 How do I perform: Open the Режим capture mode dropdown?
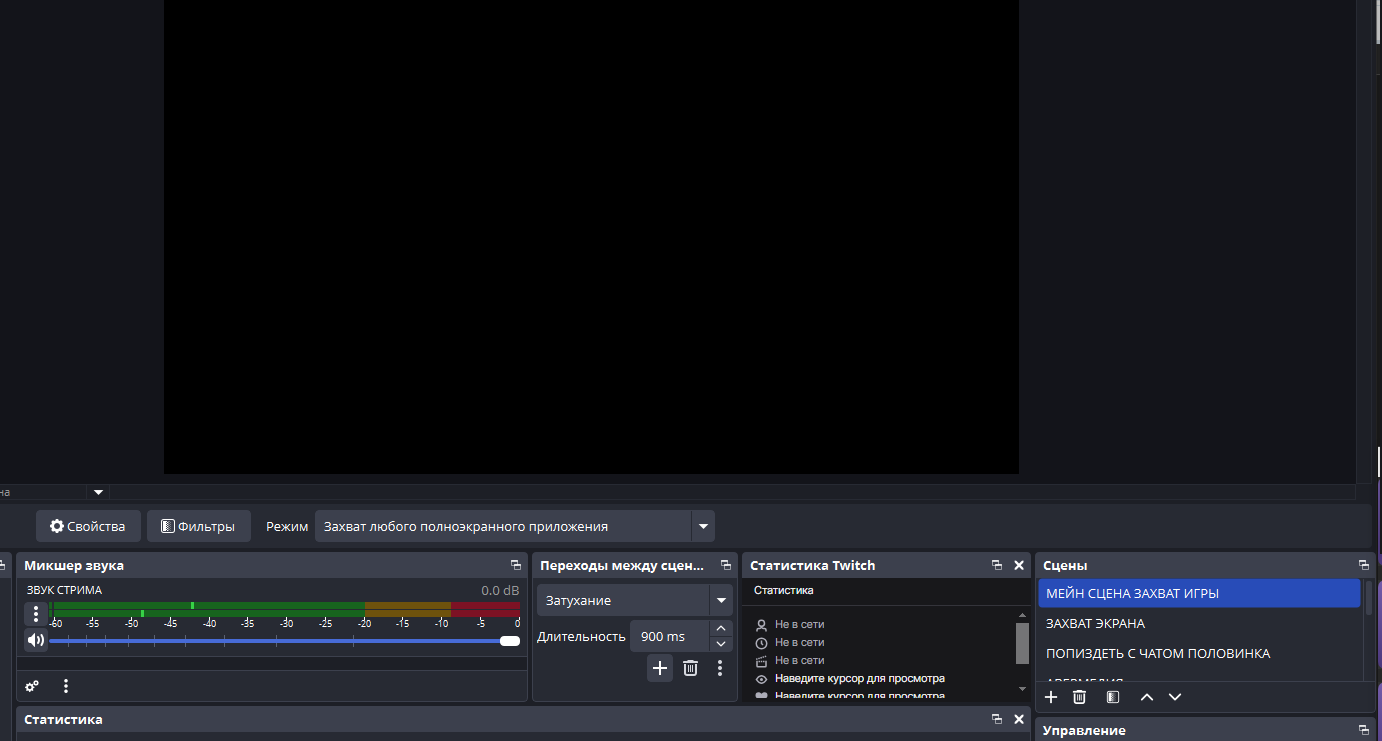coord(515,526)
